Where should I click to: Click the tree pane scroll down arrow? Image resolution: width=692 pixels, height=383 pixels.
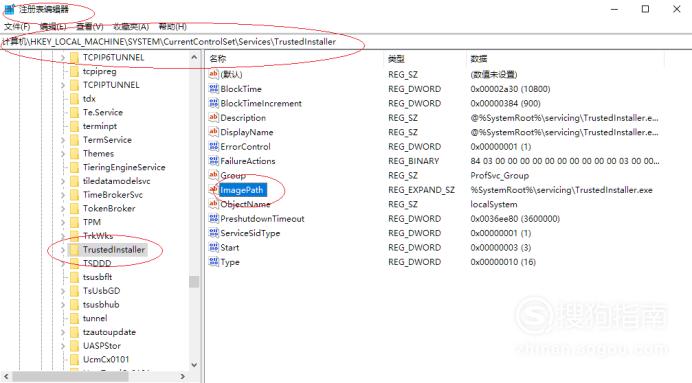(194, 365)
